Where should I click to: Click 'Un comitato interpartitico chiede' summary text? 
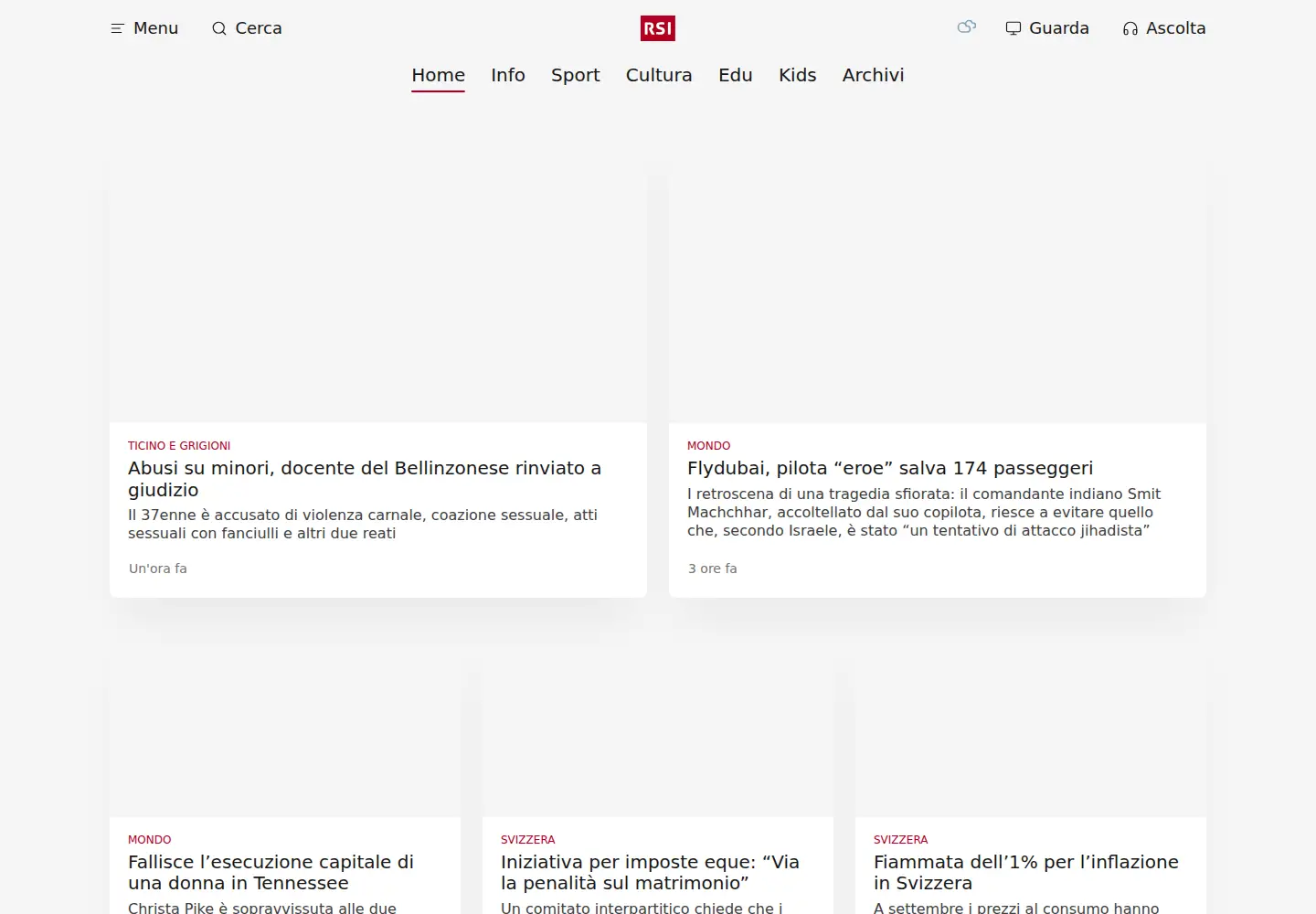point(642,908)
